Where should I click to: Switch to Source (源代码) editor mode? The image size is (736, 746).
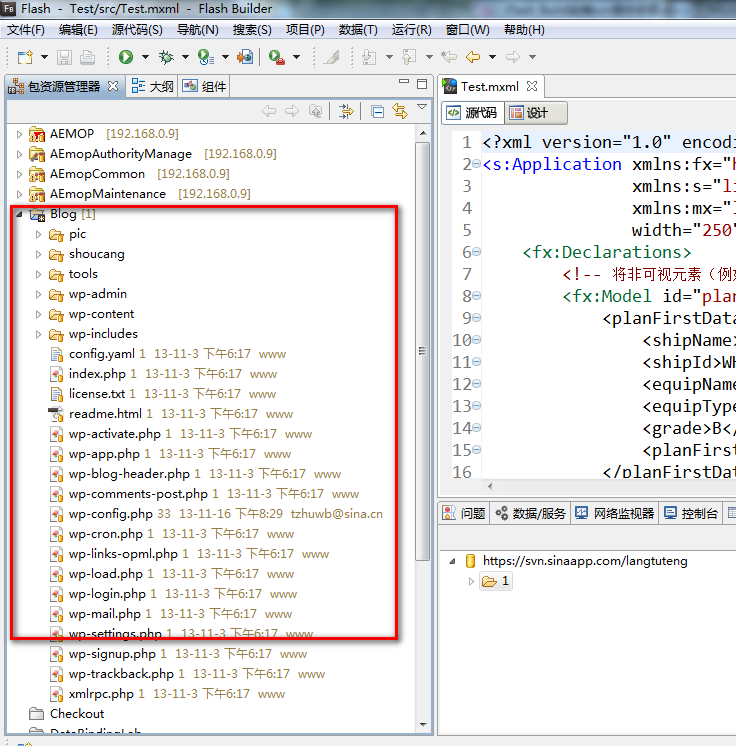[471, 113]
